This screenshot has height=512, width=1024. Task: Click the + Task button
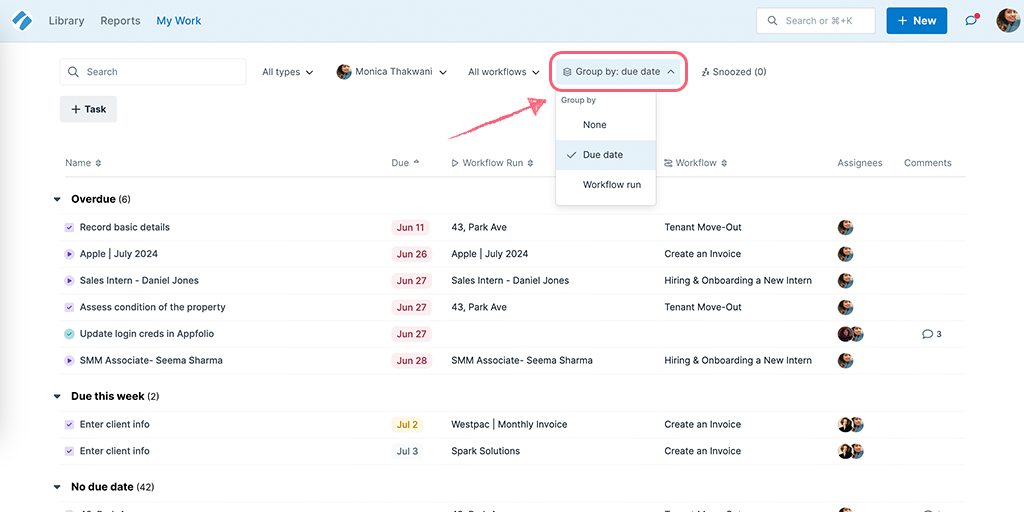[88, 109]
